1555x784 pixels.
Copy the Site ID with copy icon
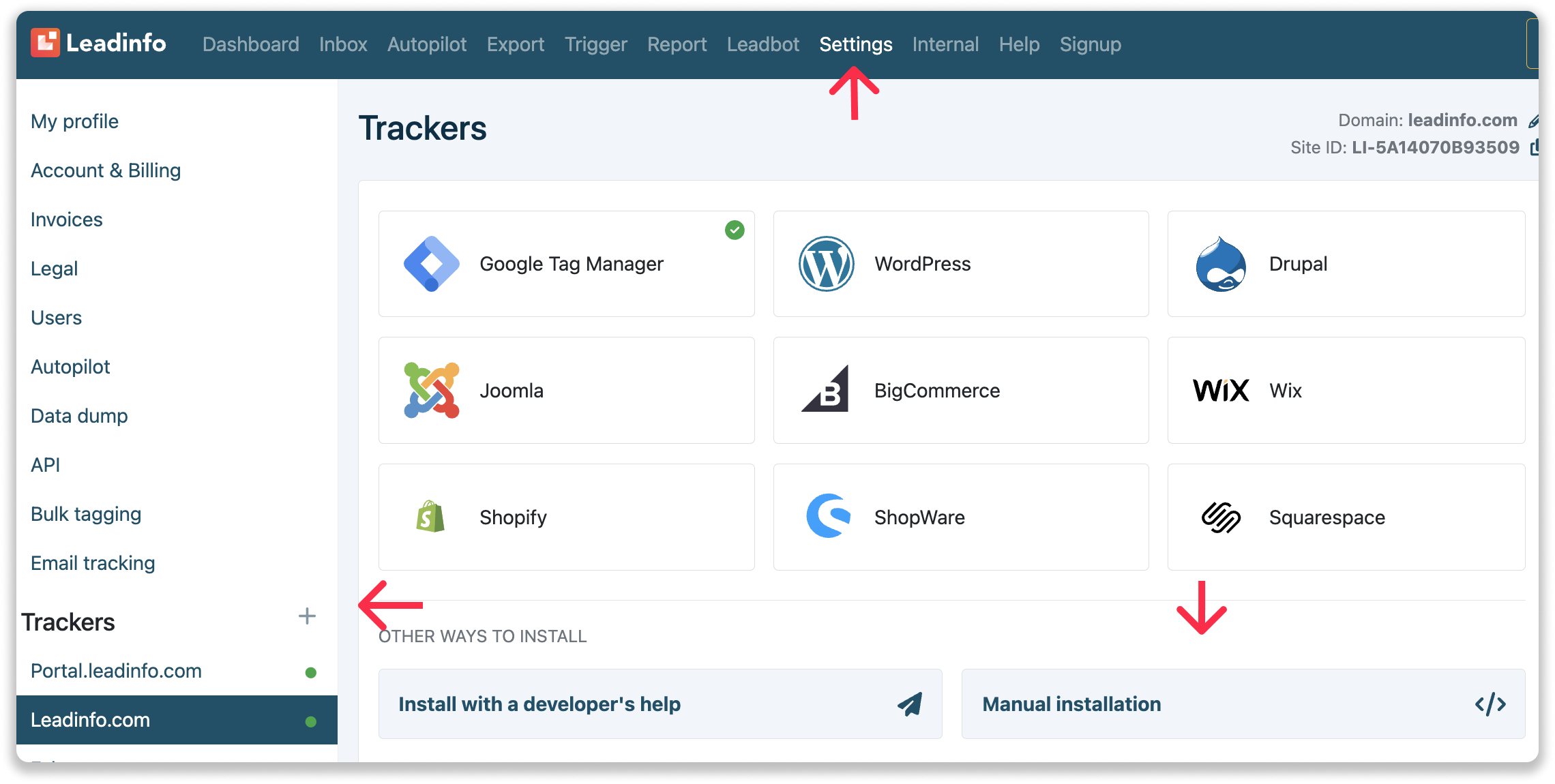coord(1534,147)
